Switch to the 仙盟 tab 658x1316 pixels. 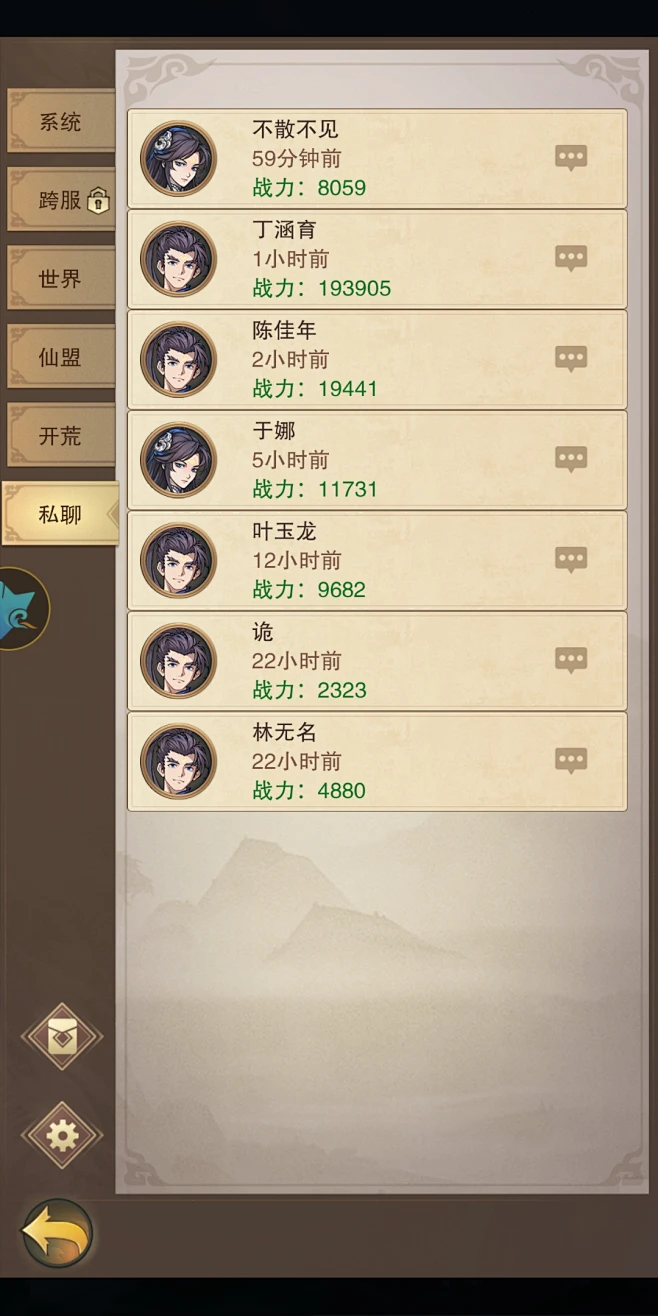(x=60, y=357)
